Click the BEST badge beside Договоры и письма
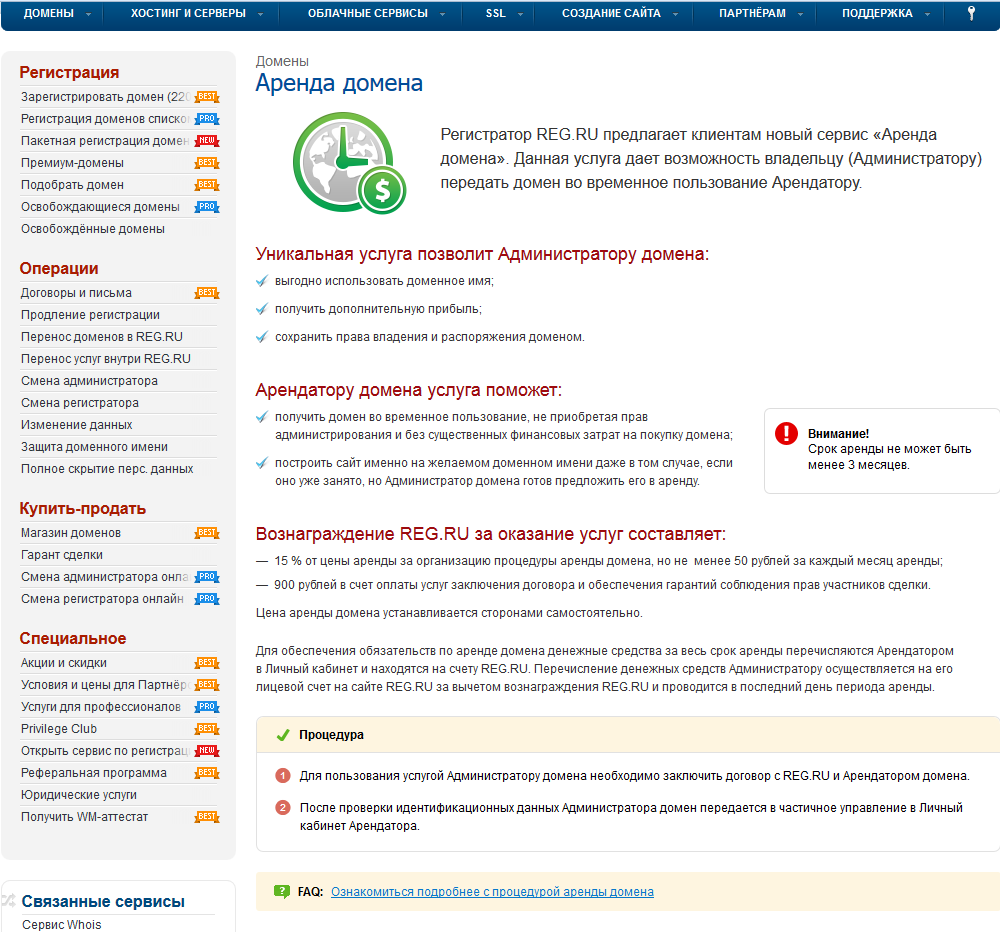1000x932 pixels. 207,293
